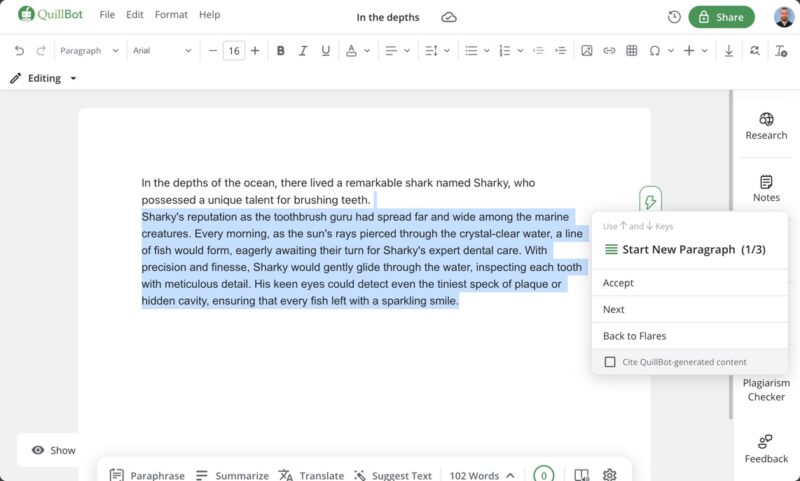Expand special characters dropdown arrow

point(671,50)
